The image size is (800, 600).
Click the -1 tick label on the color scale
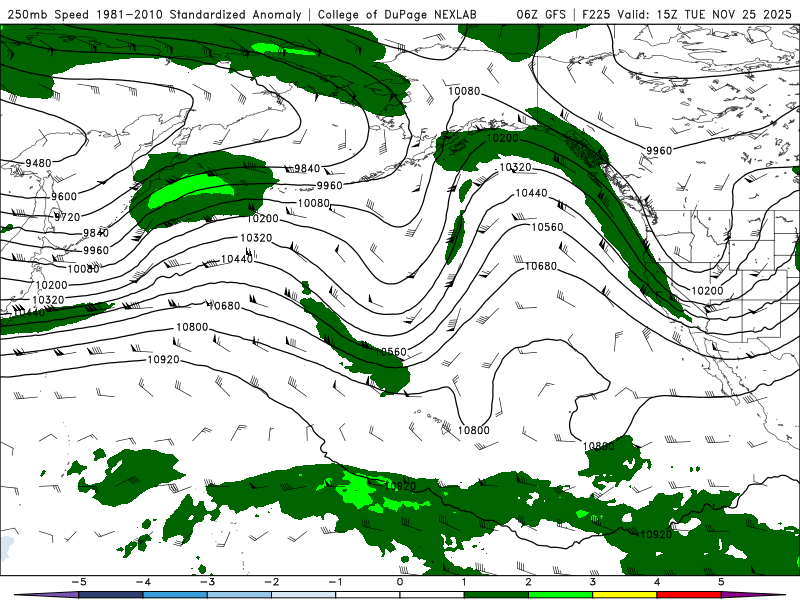tap(335, 582)
